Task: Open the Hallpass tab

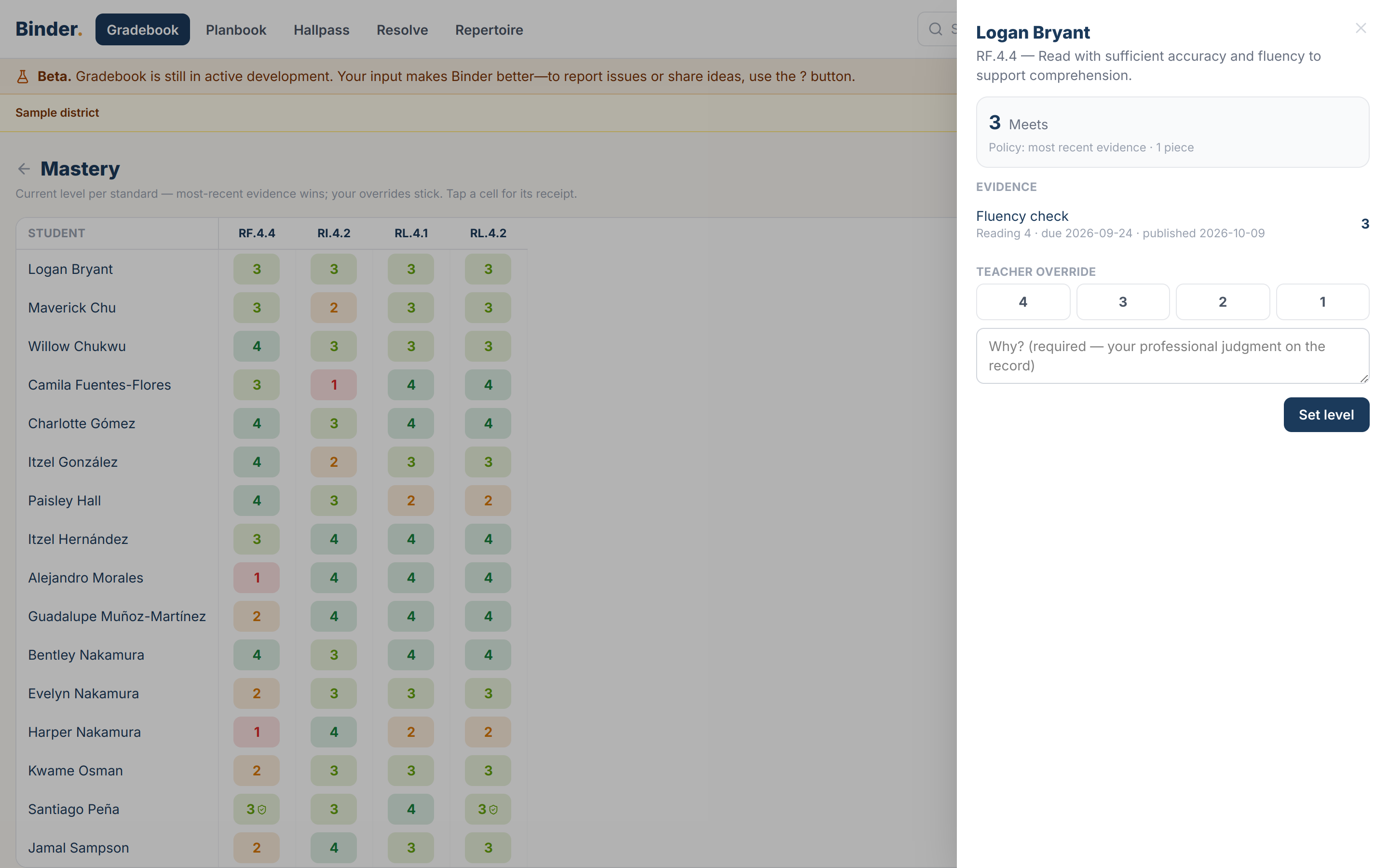Action: (x=321, y=29)
